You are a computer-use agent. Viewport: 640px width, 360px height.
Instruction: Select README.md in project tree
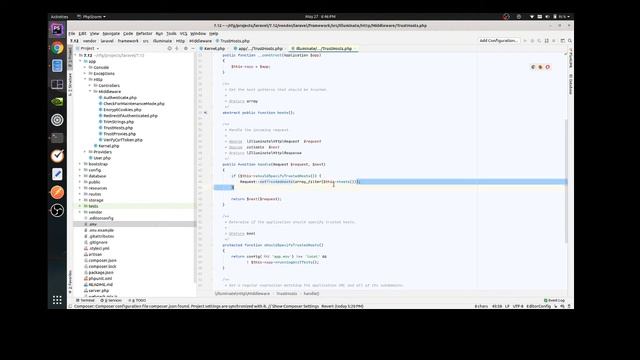tap(100, 284)
